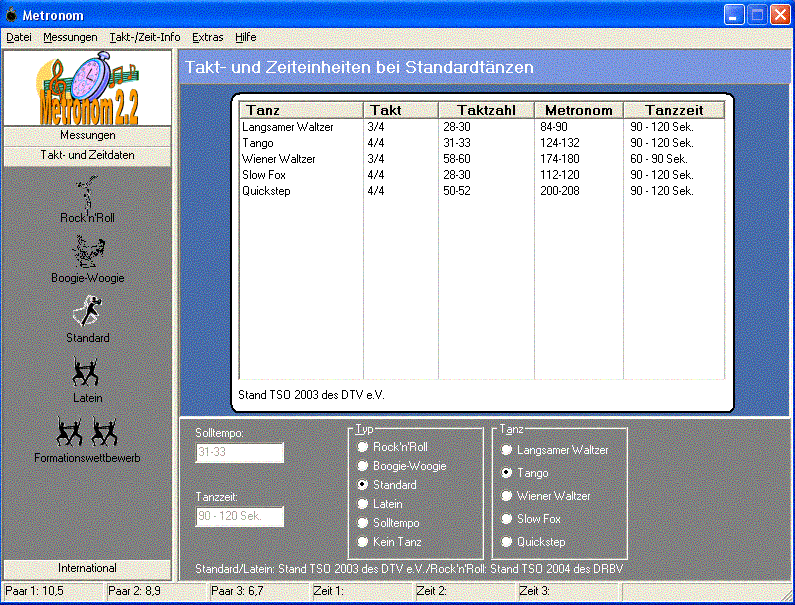
Task: Select the Standard dance couple icon
Action: (88, 311)
